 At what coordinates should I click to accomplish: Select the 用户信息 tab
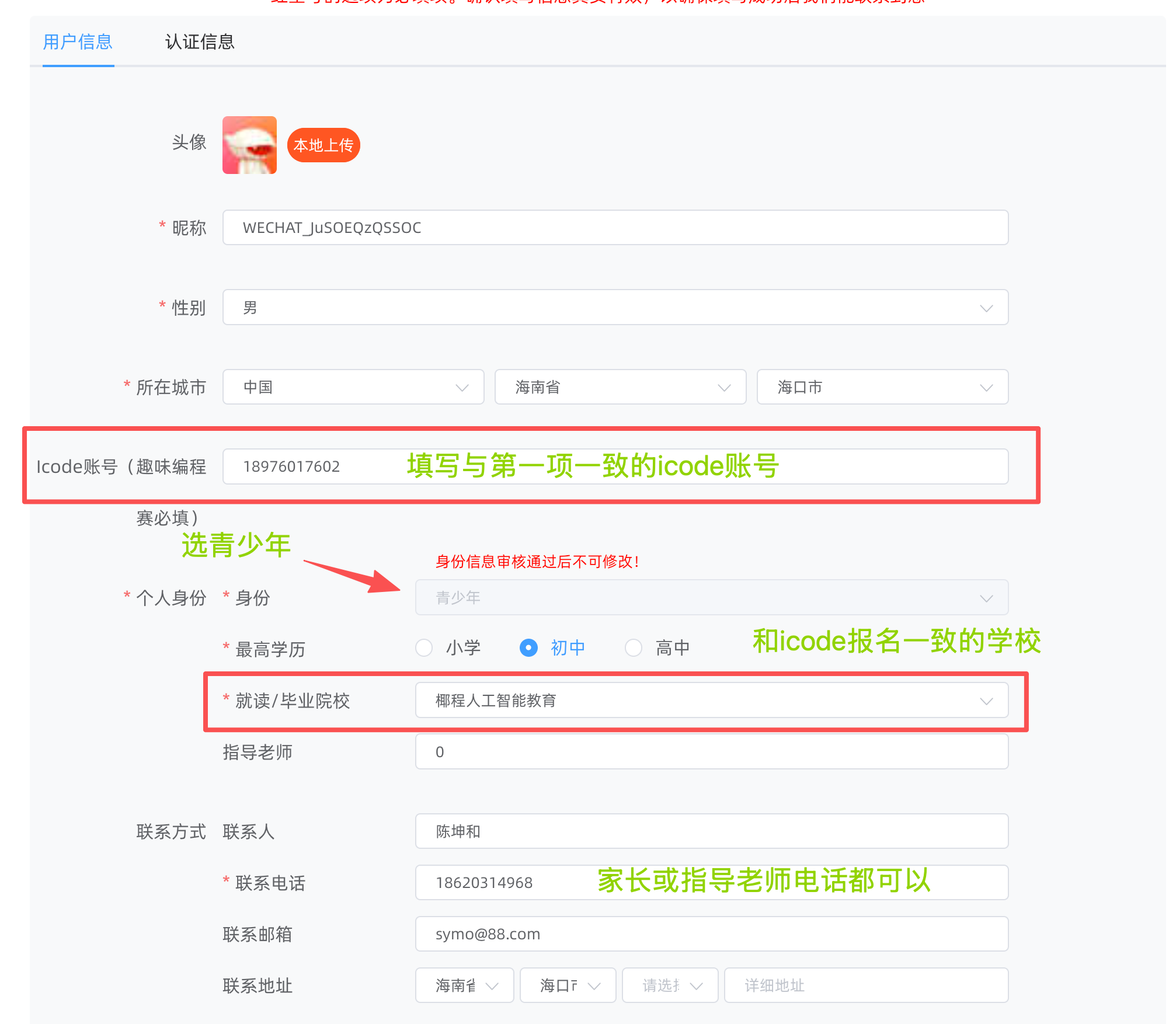[x=78, y=42]
